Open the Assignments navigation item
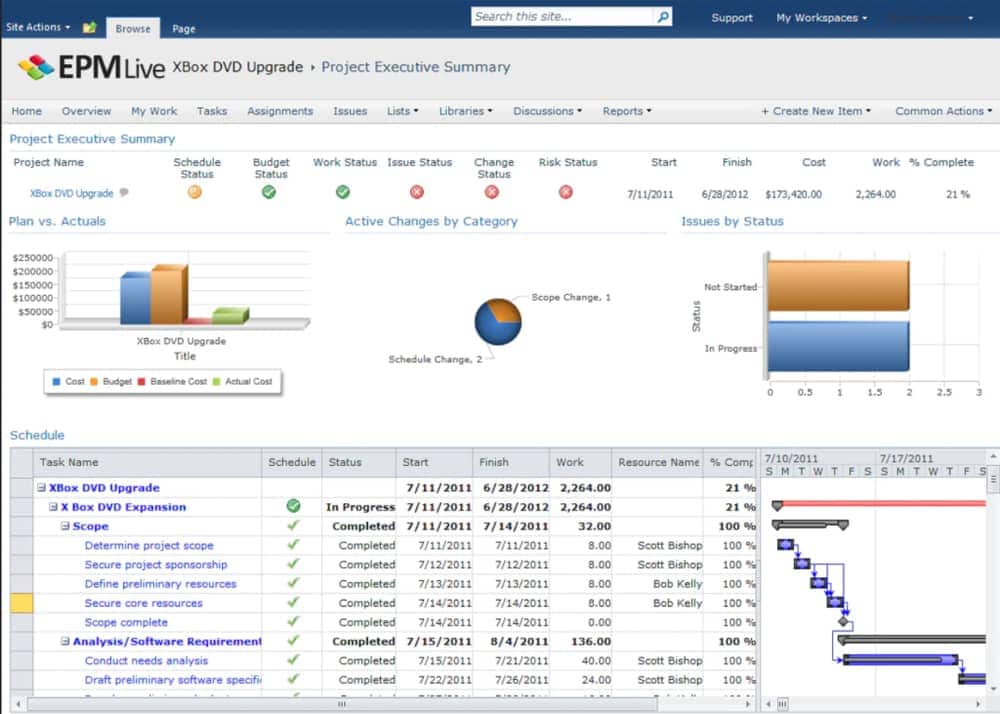 point(280,111)
